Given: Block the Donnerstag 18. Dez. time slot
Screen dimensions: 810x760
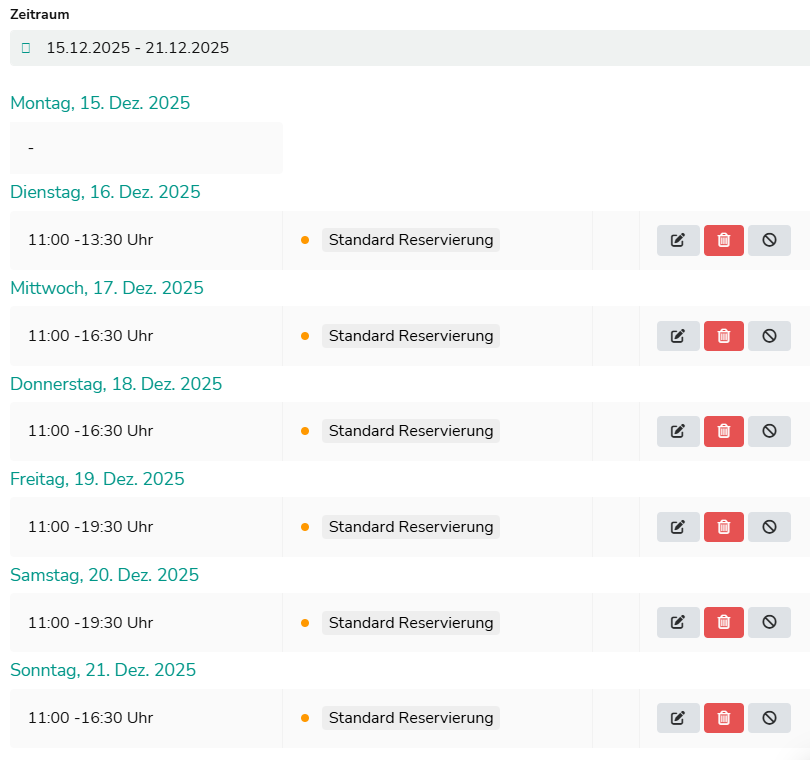Looking at the screenshot, I should pos(769,431).
